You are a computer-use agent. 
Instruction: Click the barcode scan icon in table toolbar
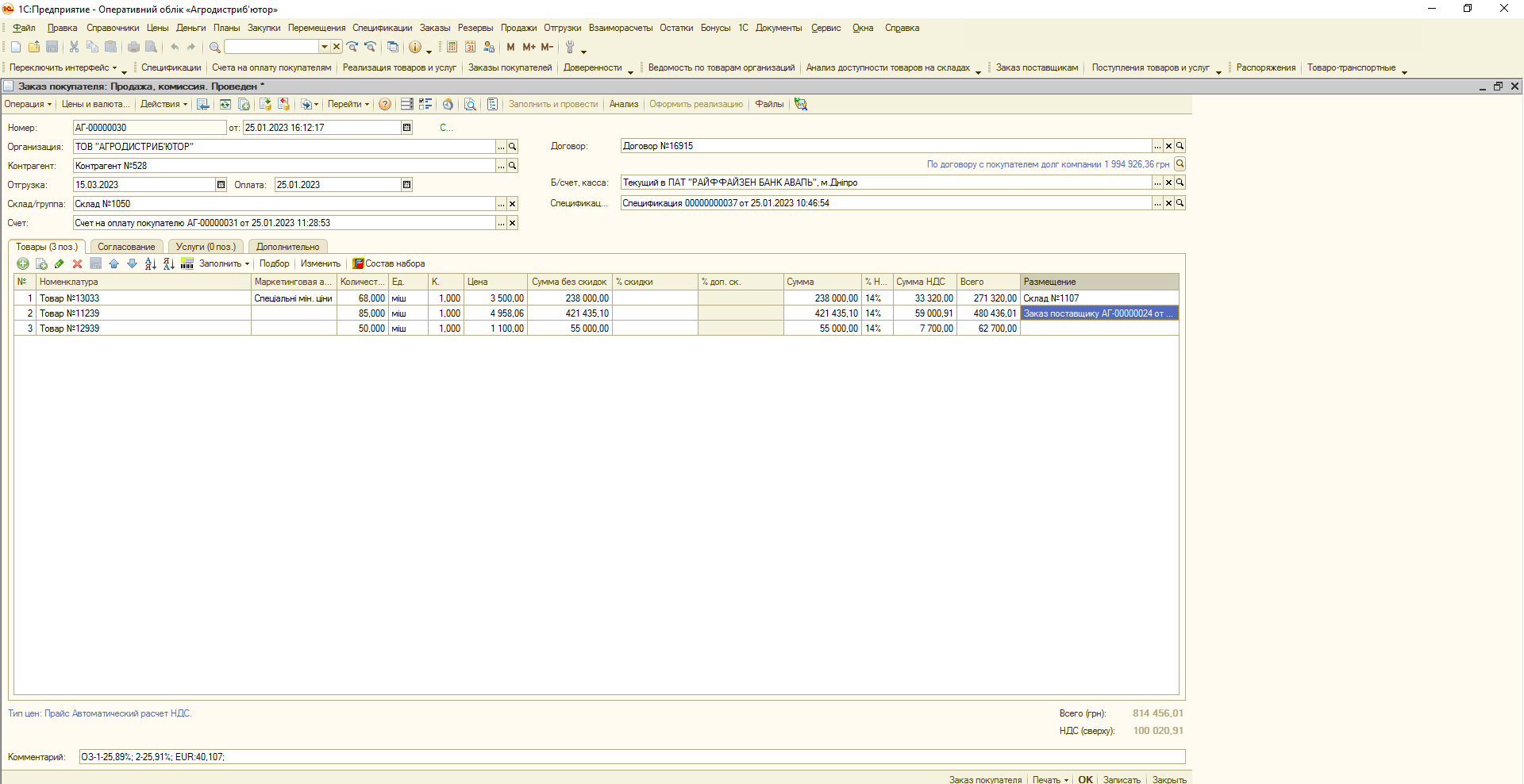(x=187, y=263)
